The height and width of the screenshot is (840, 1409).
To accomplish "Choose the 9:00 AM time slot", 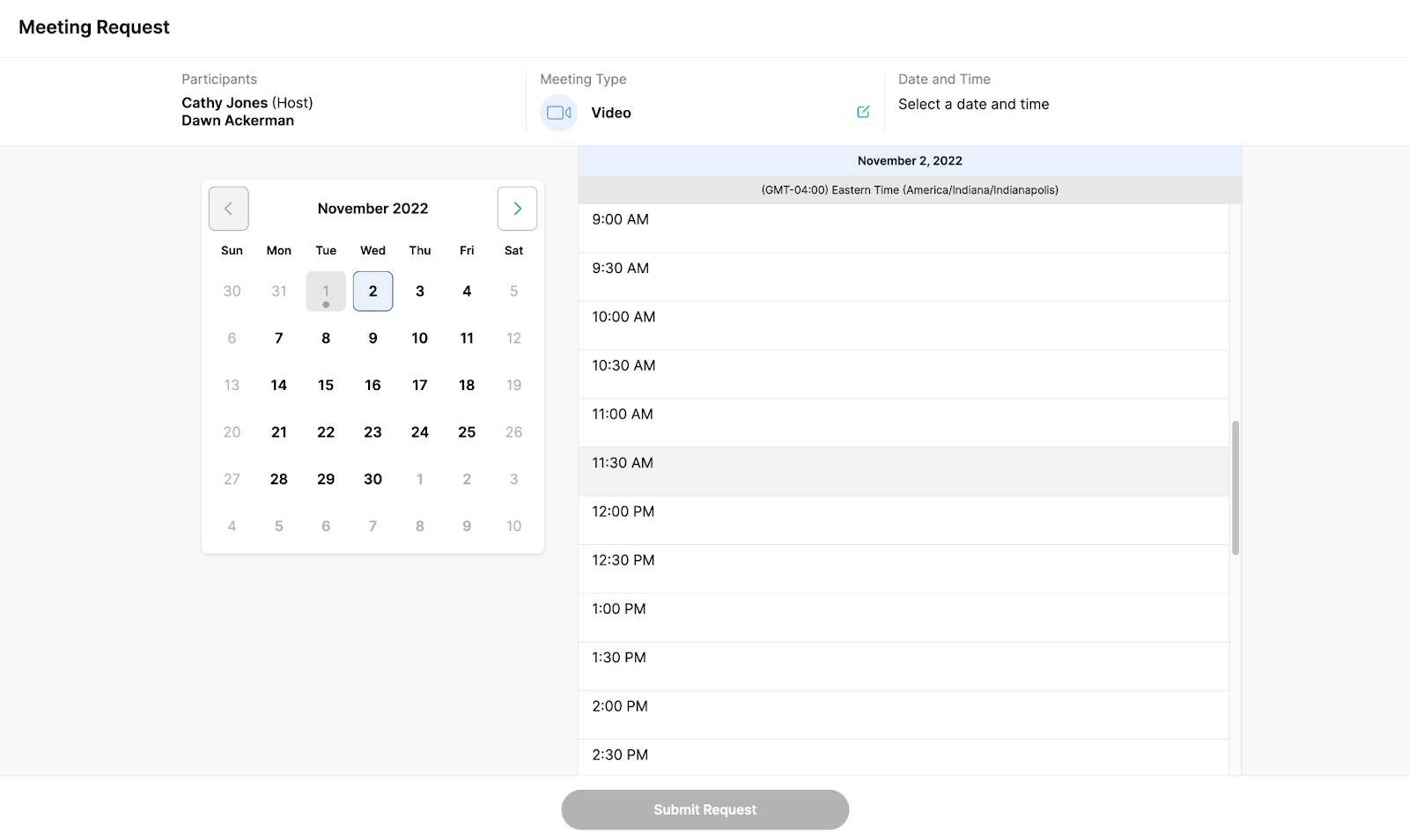I will (x=903, y=228).
